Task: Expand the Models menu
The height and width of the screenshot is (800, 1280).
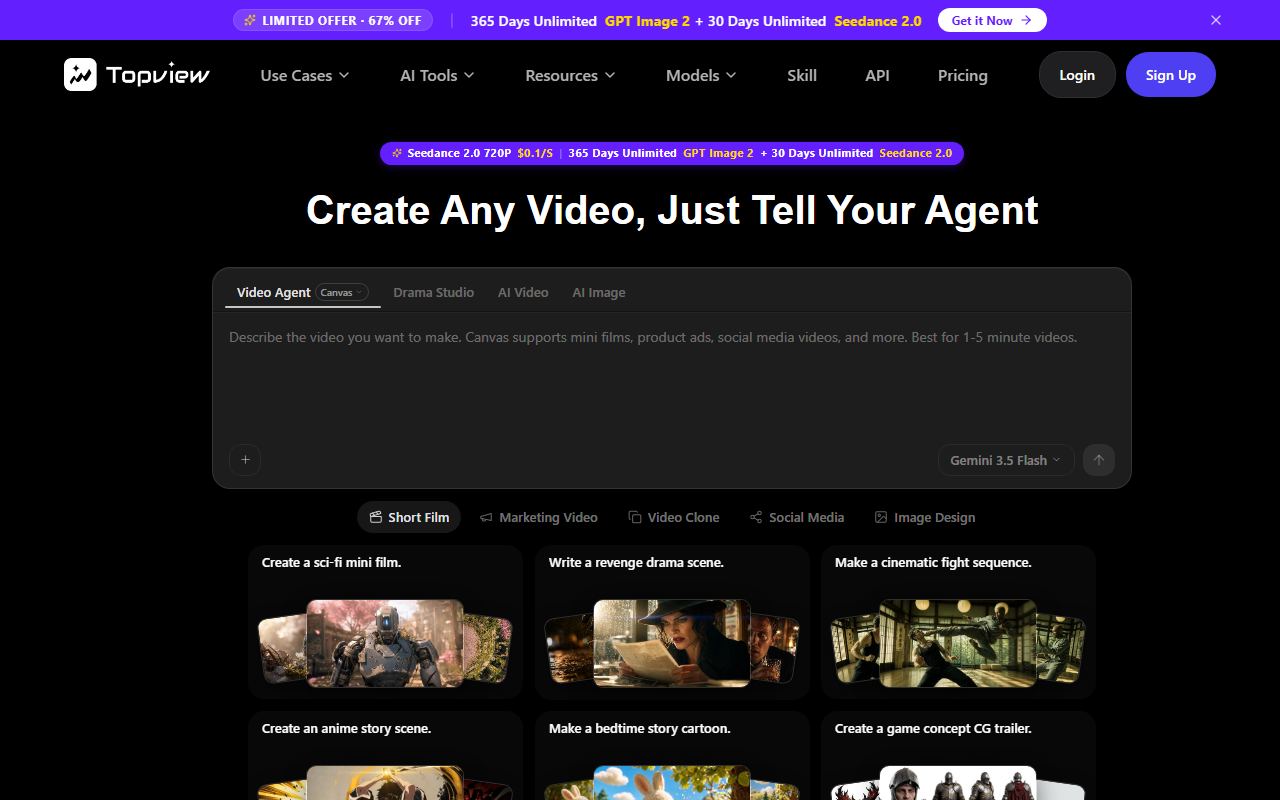Action: 701,75
